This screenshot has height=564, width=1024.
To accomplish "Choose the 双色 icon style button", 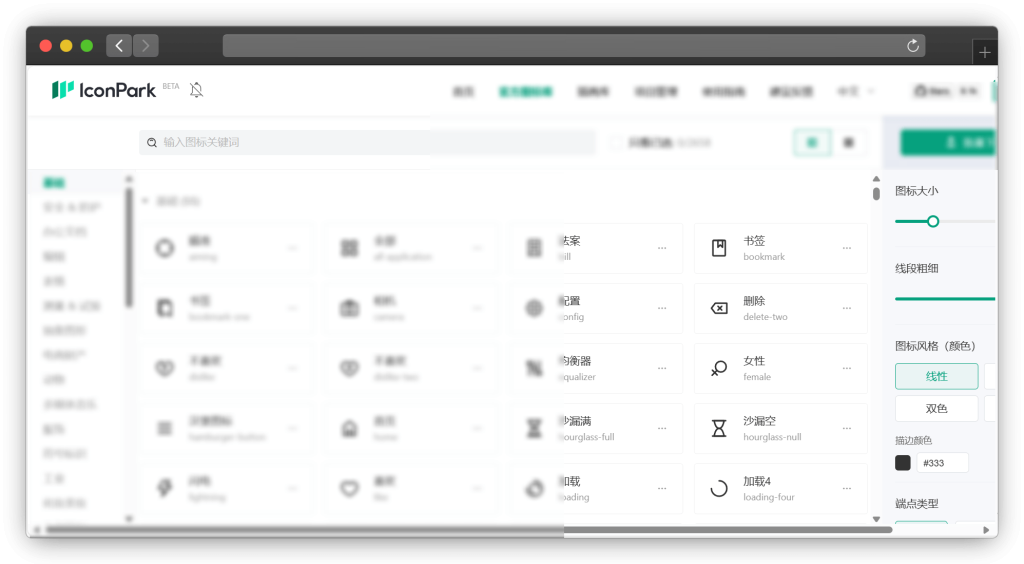I will (936, 408).
